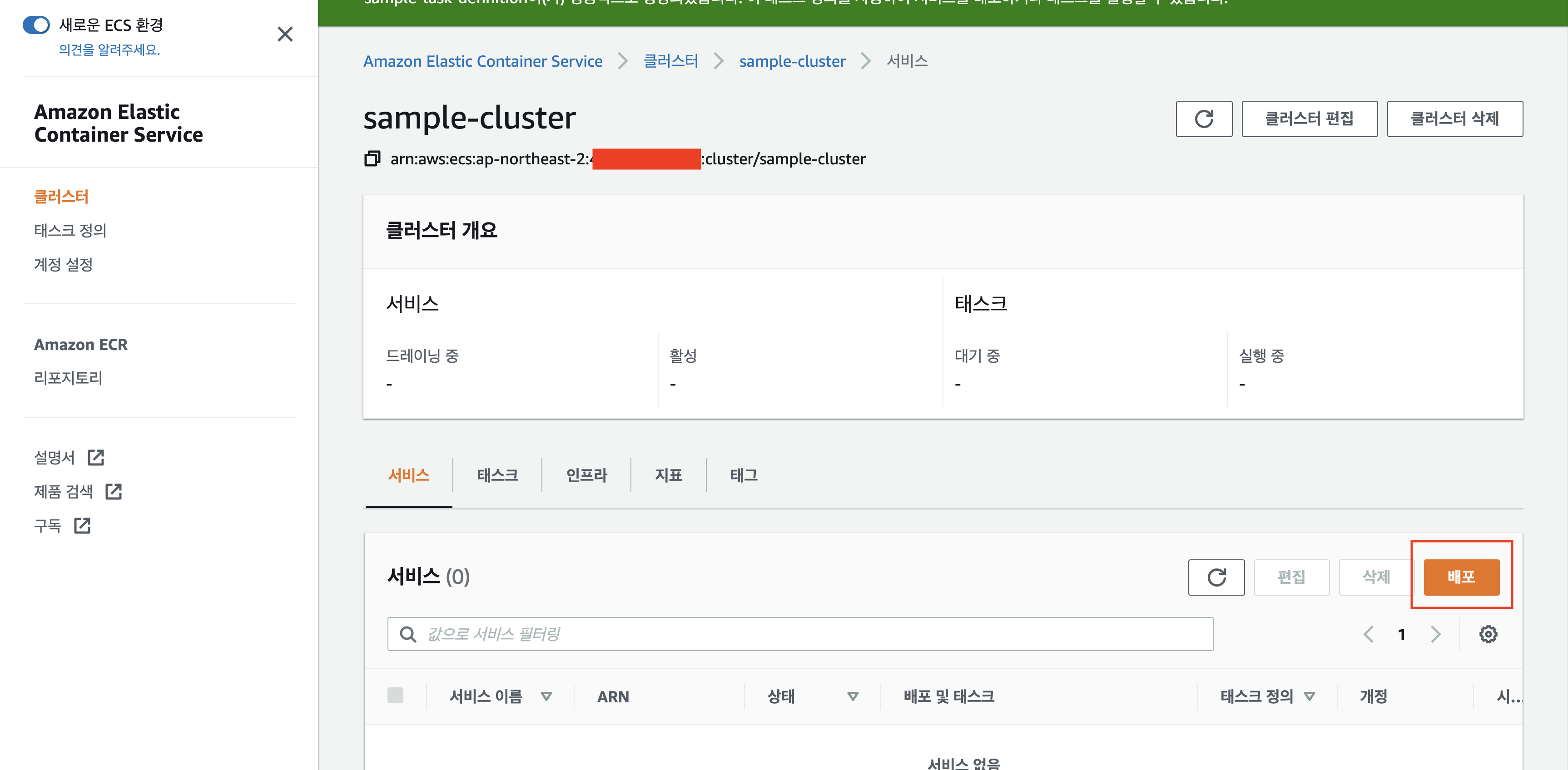
Task: Select 클러스터 in the side navigation
Action: [x=61, y=197]
